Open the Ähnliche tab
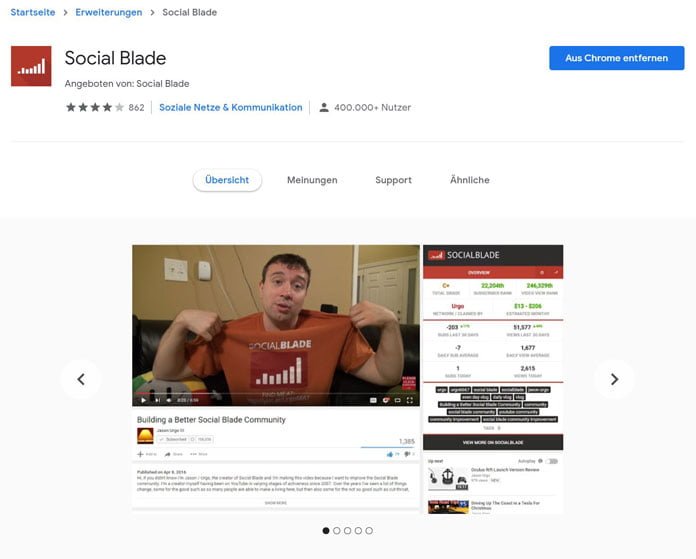 click(469, 180)
